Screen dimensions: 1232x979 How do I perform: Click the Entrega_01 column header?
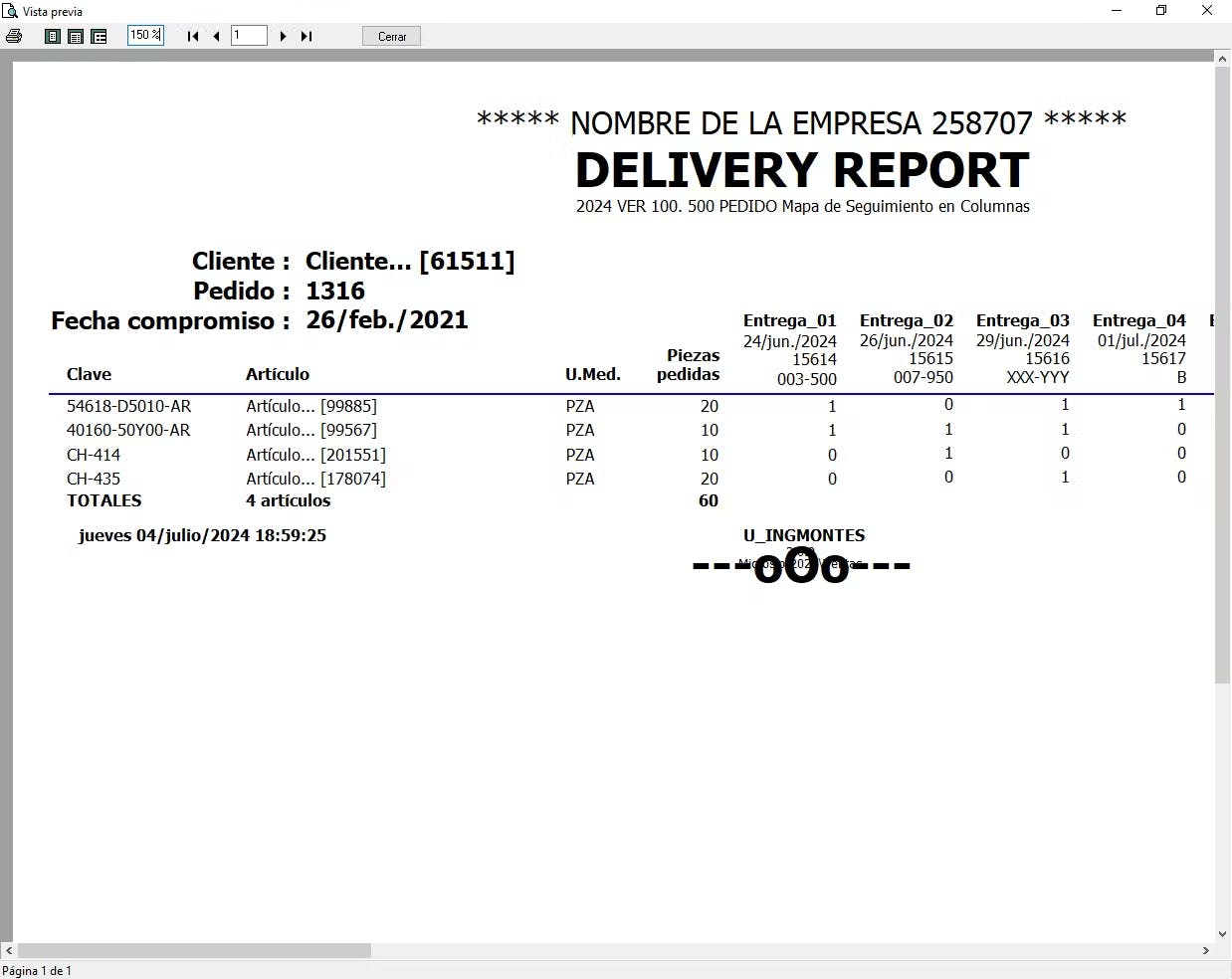click(790, 320)
